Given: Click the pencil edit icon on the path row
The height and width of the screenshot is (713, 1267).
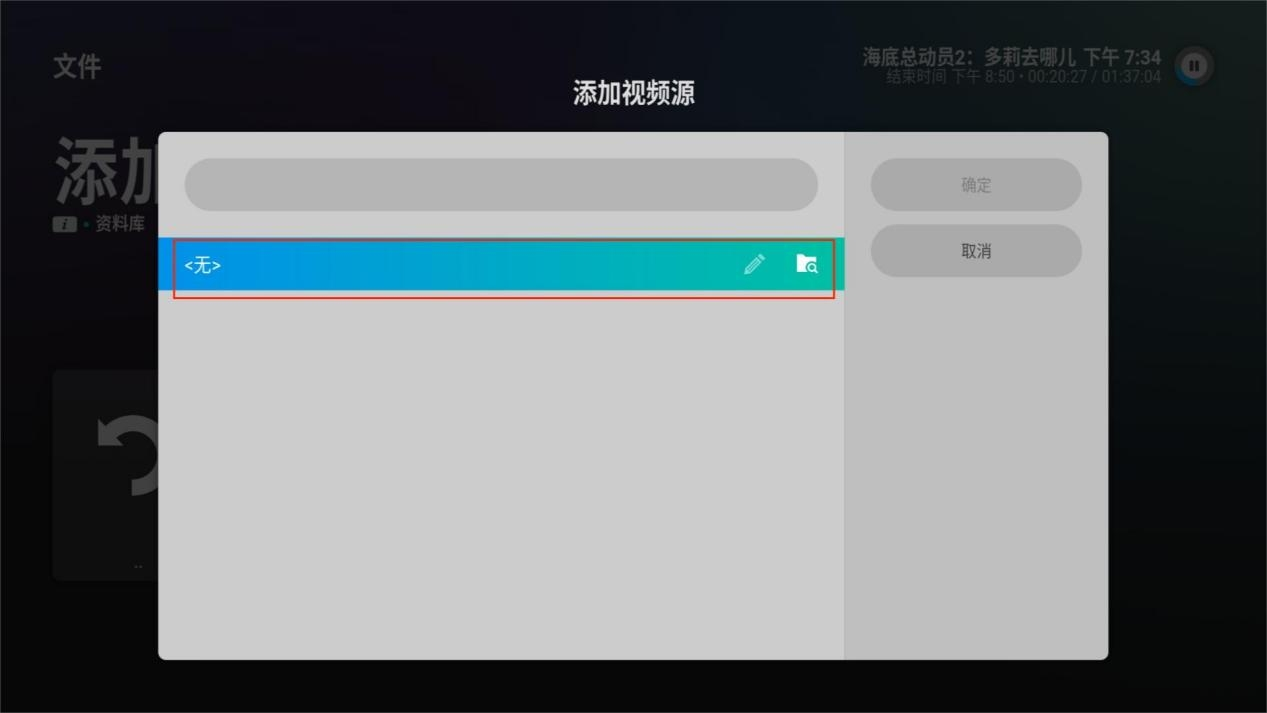Looking at the screenshot, I should (x=754, y=264).
